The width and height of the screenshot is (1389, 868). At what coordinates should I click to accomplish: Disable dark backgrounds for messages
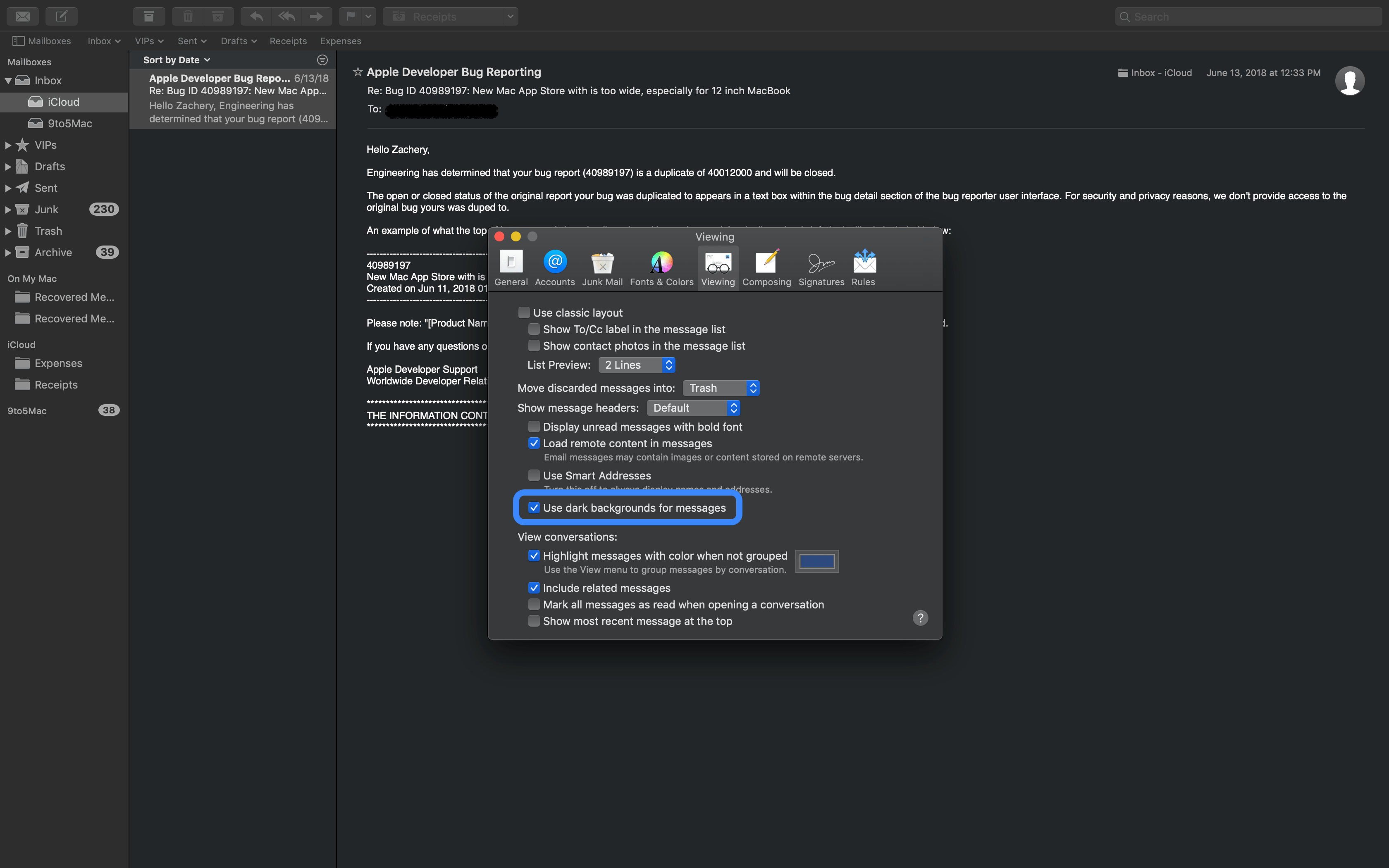tap(535, 508)
